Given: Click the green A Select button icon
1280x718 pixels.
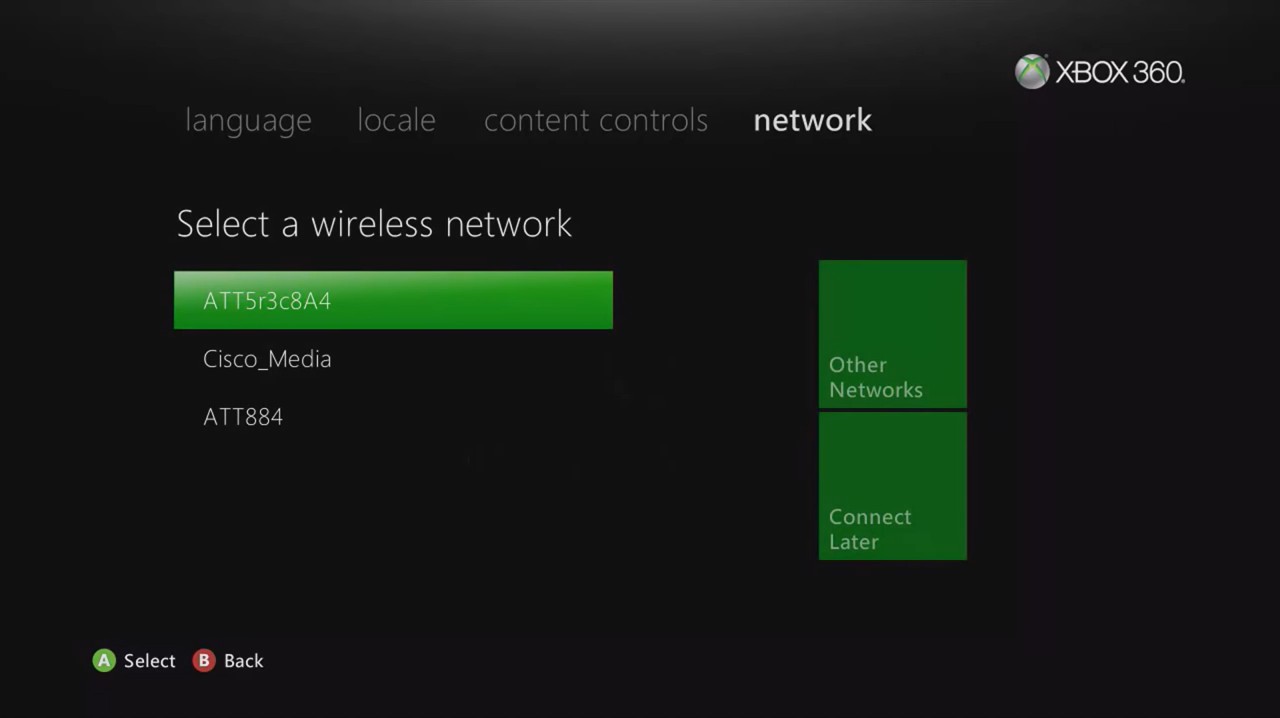Looking at the screenshot, I should (x=104, y=660).
